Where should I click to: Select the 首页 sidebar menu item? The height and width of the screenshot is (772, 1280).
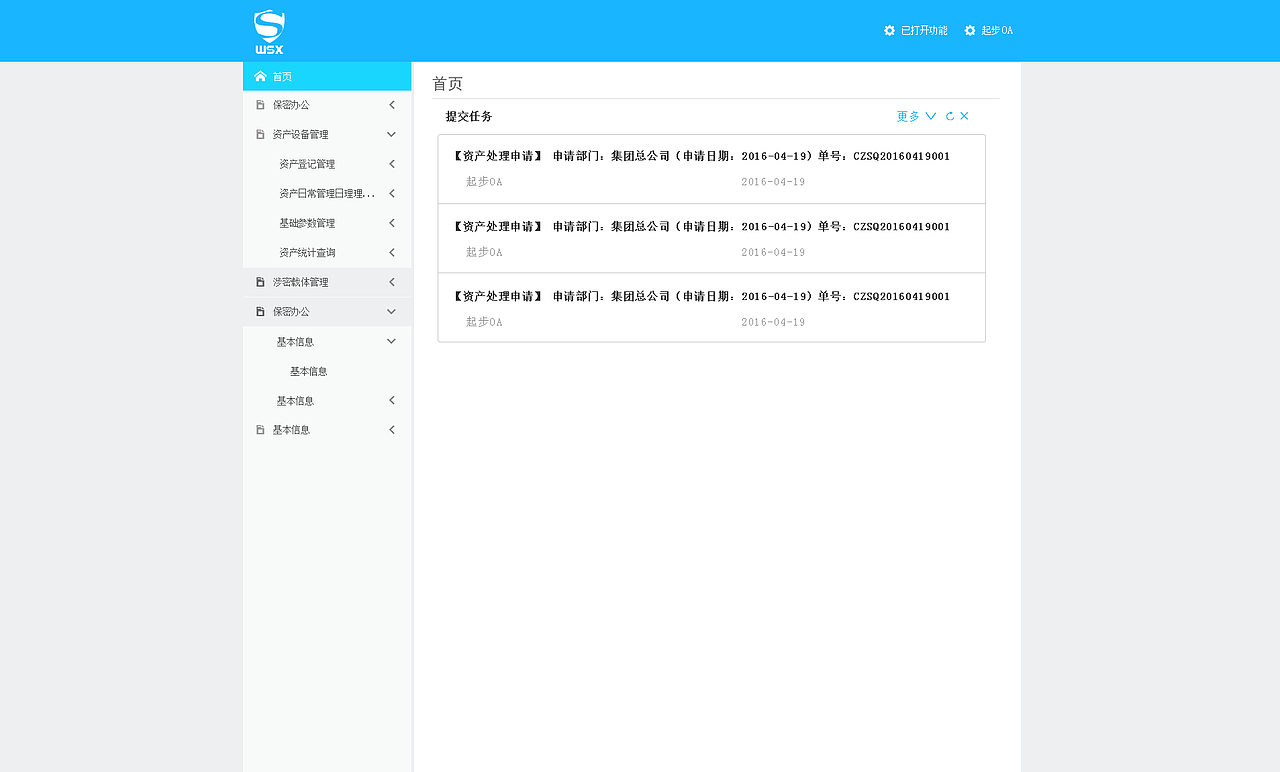(327, 76)
